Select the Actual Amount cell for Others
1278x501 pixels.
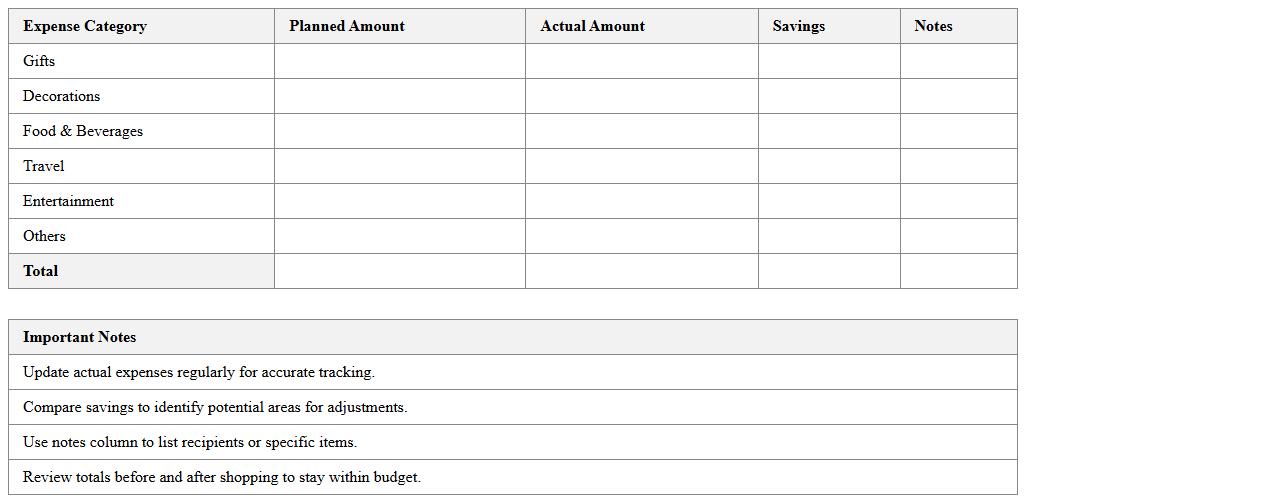coord(641,236)
